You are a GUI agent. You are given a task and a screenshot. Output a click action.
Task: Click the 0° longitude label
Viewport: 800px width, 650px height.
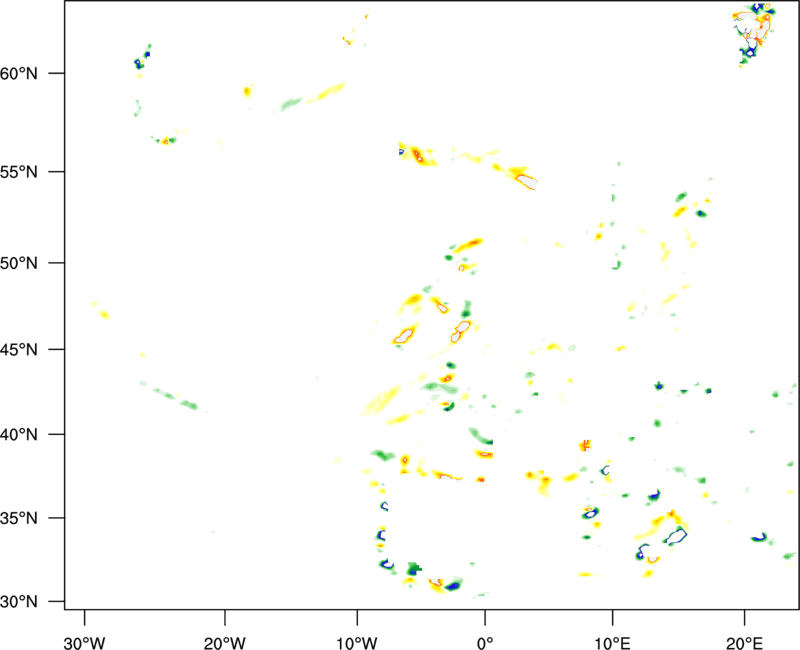click(485, 643)
